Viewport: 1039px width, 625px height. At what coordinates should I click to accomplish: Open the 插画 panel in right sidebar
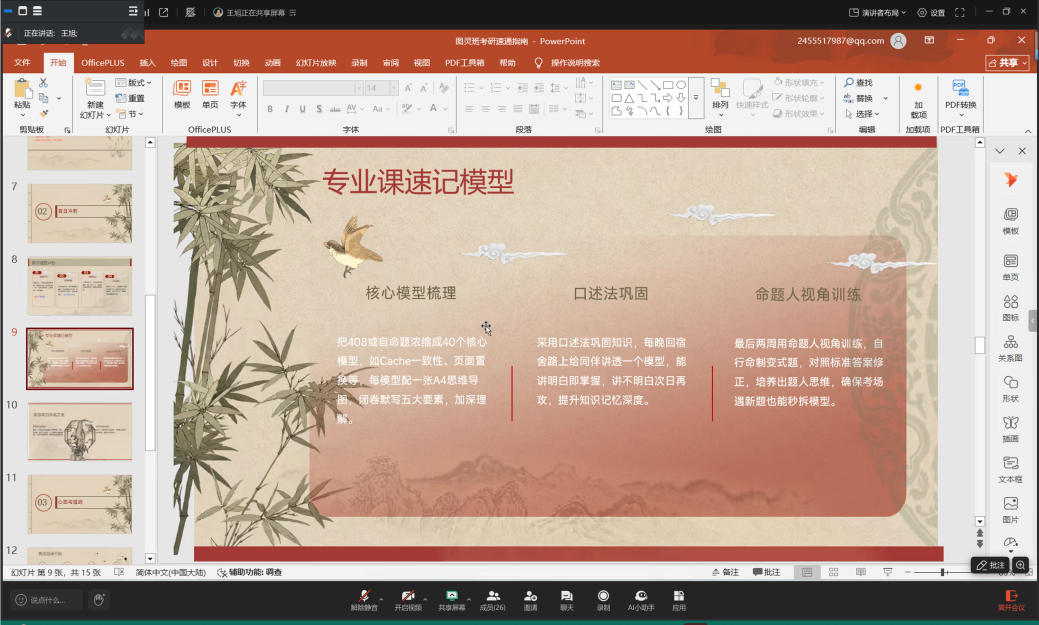[1011, 429]
